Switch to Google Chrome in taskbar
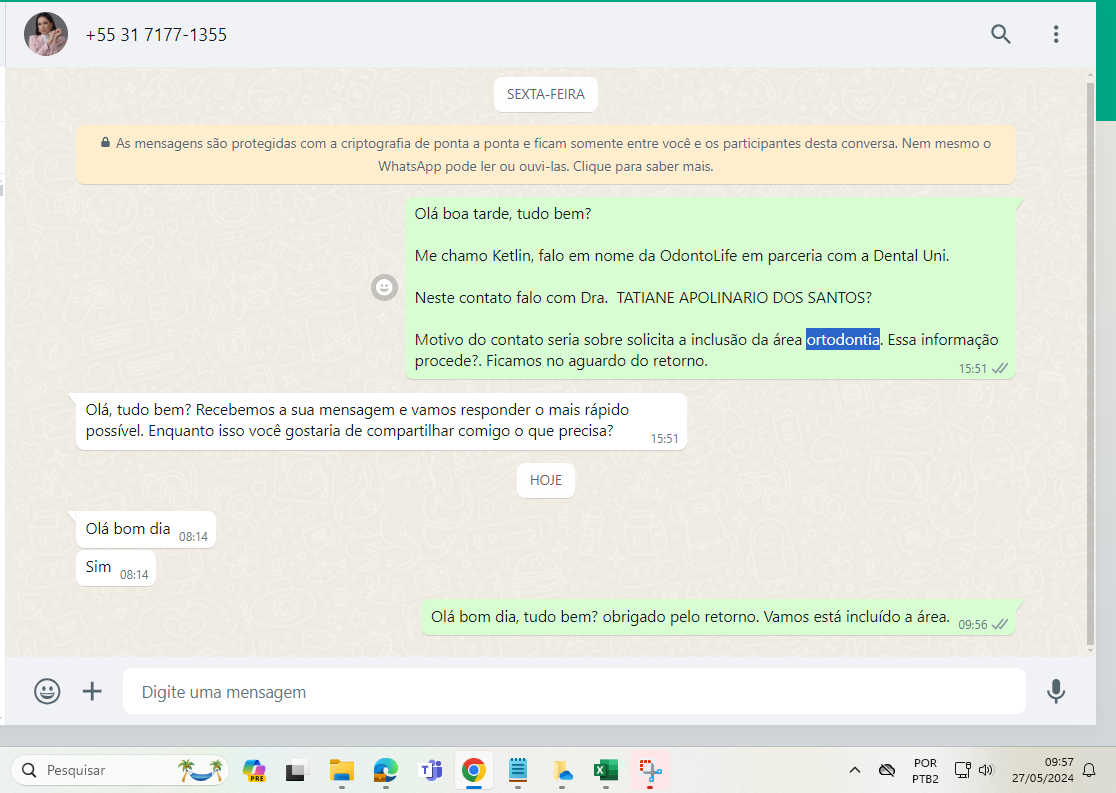Viewport: 1116px width, 793px height. click(x=474, y=770)
